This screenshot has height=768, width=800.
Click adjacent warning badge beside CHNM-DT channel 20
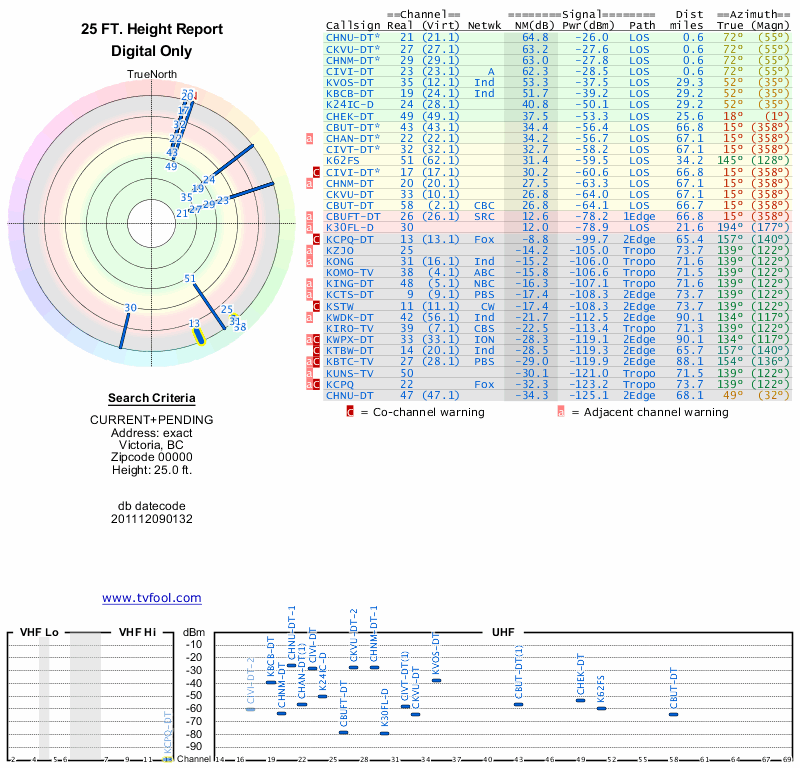(309, 183)
